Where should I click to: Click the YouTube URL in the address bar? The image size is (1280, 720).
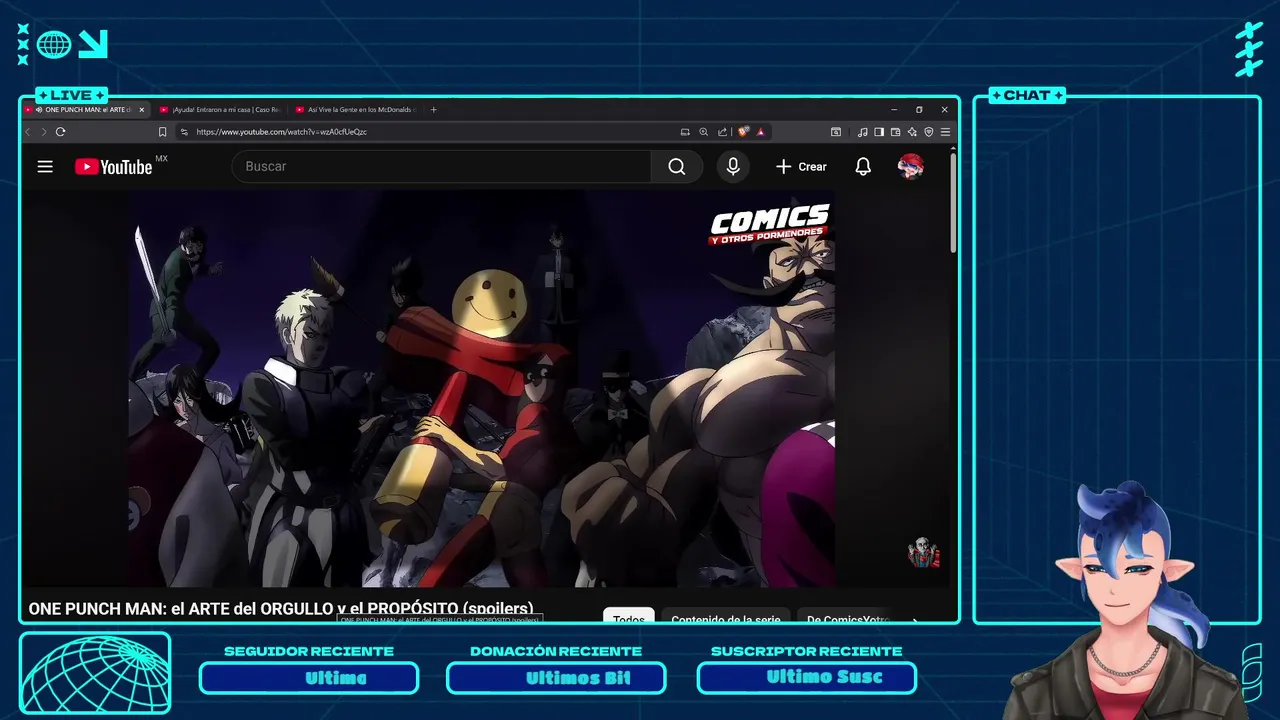coord(281,132)
